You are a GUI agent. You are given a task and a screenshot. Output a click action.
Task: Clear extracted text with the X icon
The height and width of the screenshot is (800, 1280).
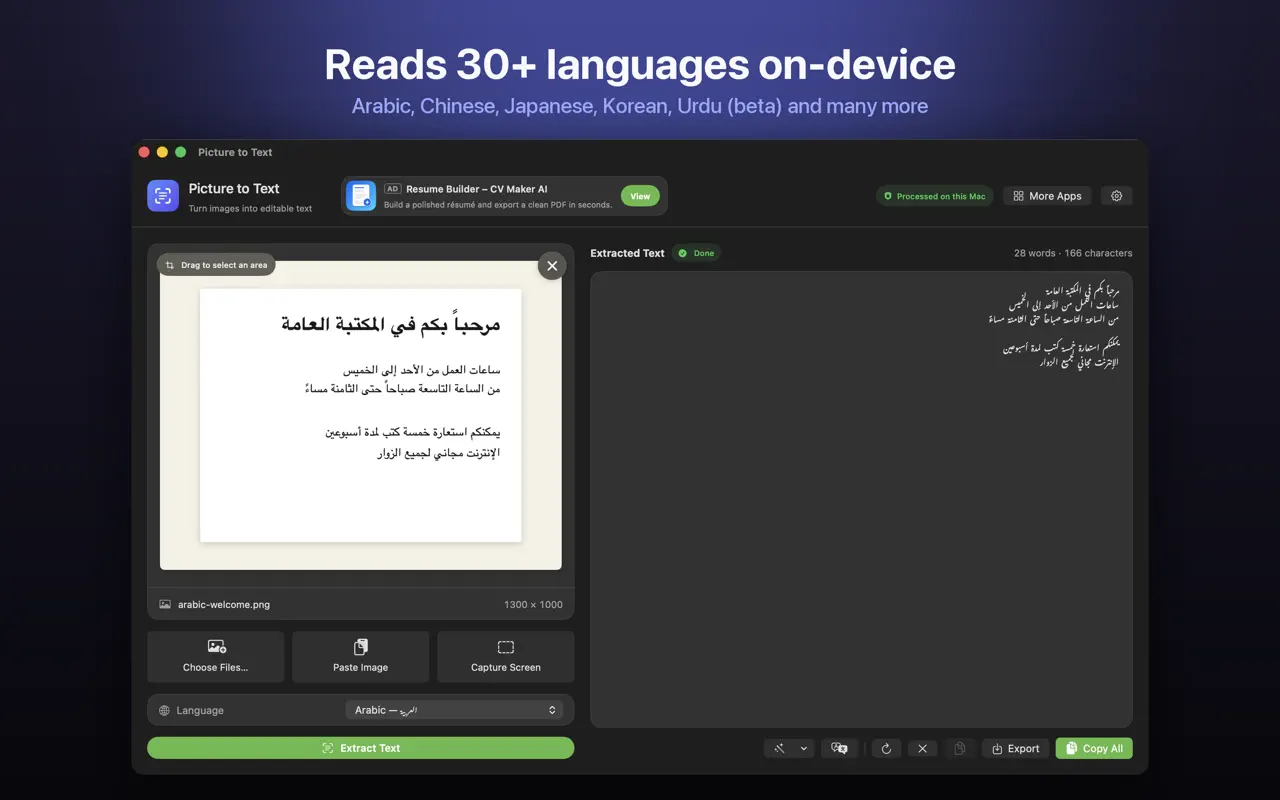tap(923, 748)
